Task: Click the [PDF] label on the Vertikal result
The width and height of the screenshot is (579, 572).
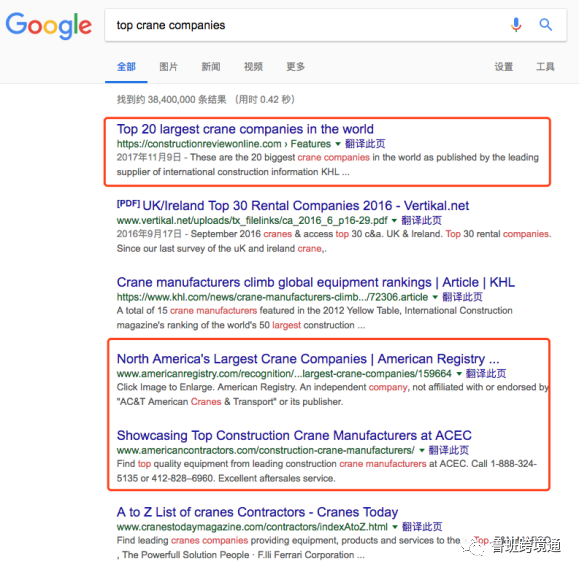Action: (x=128, y=204)
